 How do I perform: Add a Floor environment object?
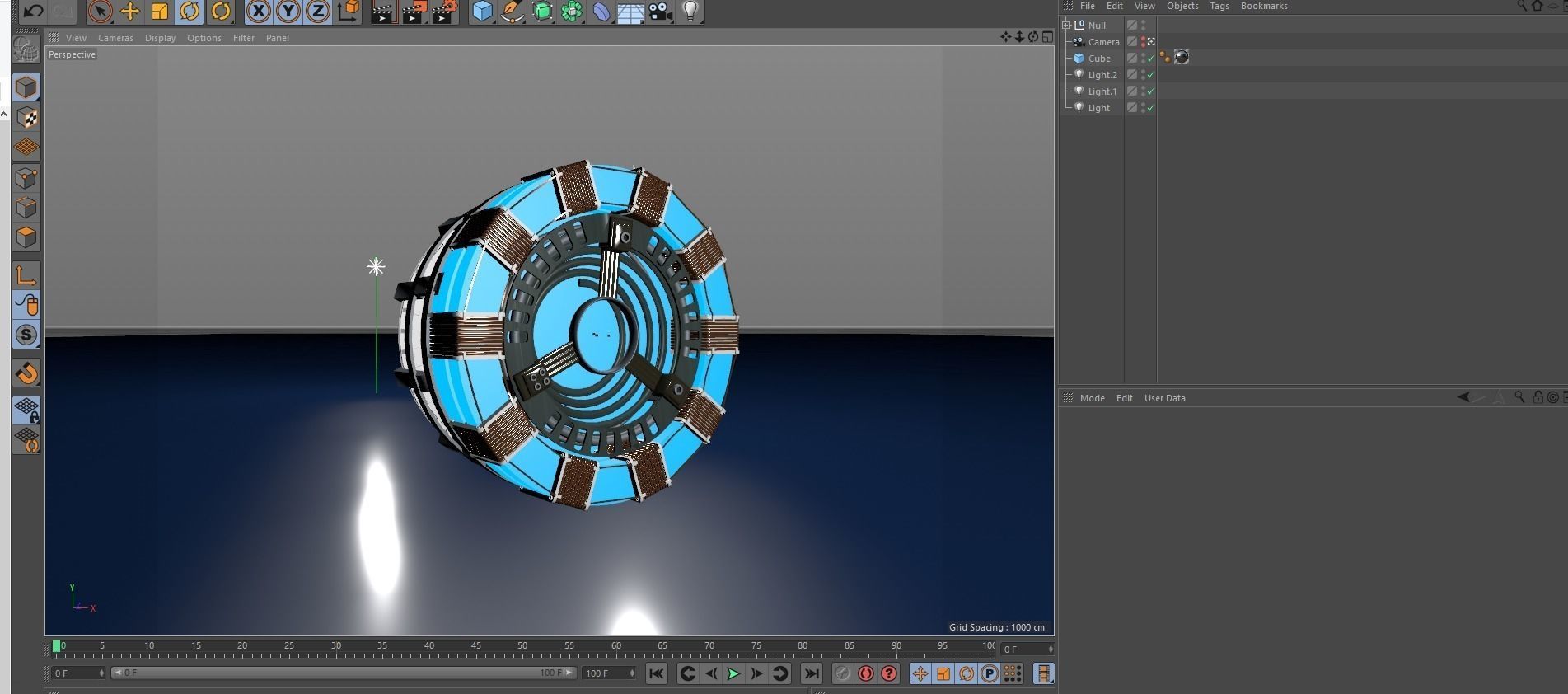(630, 12)
